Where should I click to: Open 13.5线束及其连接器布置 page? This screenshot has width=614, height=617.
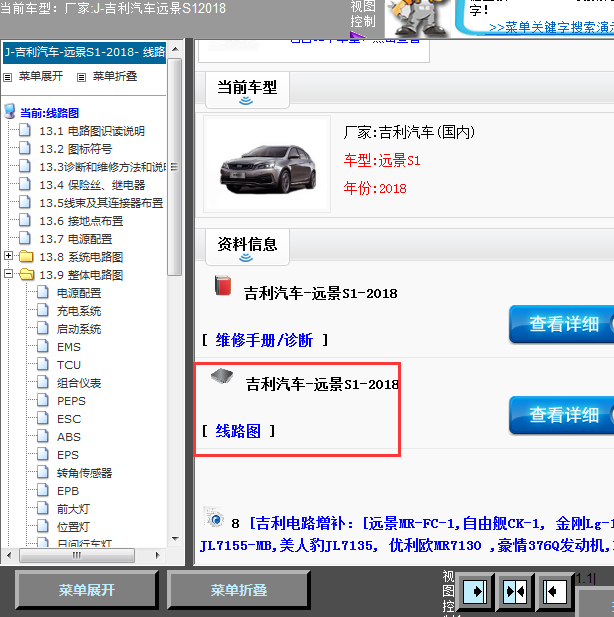click(x=101, y=203)
